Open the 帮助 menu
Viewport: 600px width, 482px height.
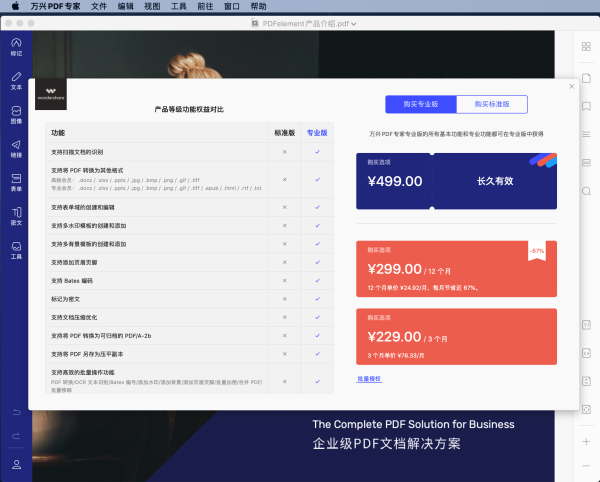click(258, 6)
